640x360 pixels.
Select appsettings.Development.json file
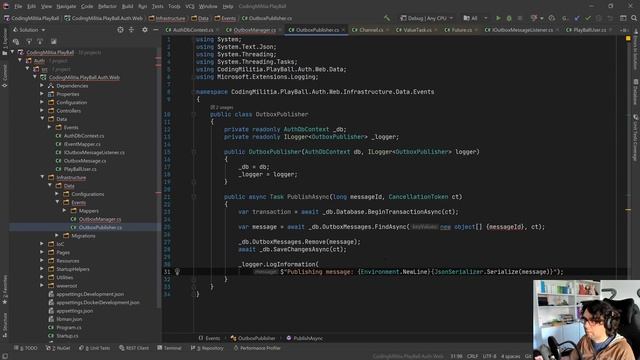tap(90, 294)
